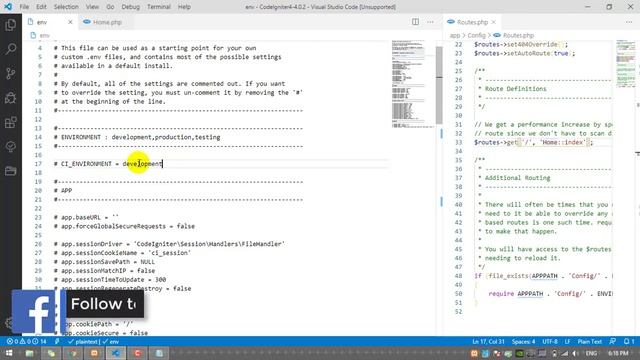Click the volume icon in system tray
Screen dimensions: 640x360
[575, 353]
